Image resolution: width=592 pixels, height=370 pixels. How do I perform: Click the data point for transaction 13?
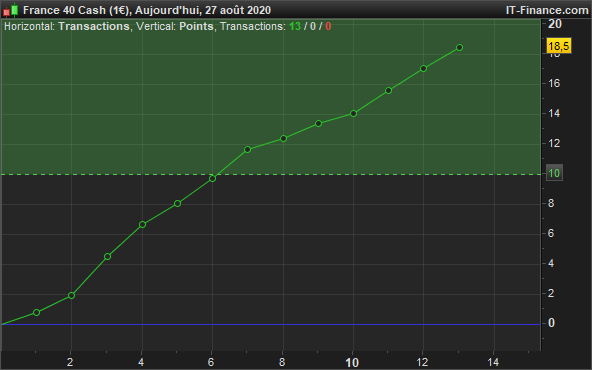[x=459, y=48]
